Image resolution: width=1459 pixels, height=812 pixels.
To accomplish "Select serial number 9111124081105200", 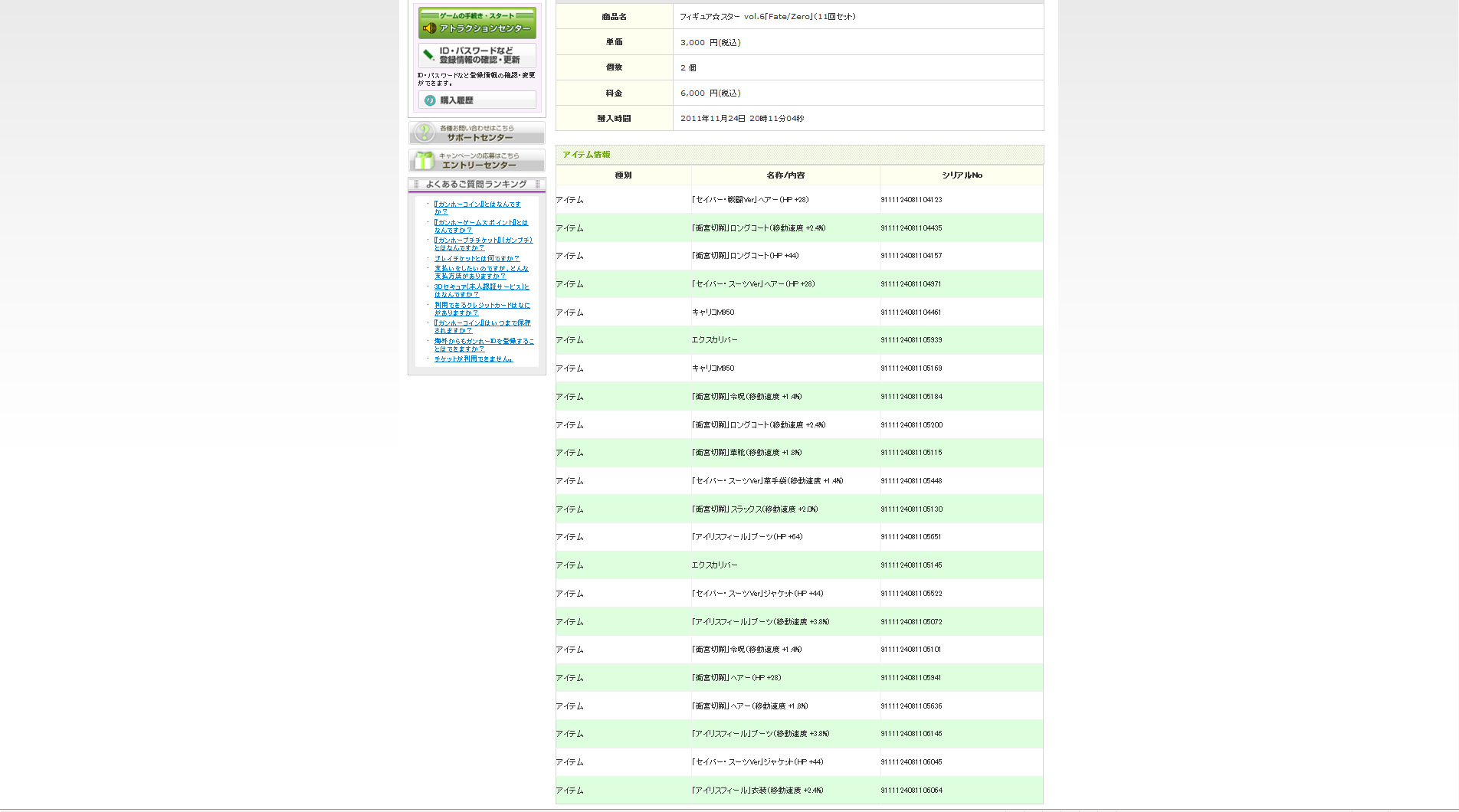I will (911, 424).
